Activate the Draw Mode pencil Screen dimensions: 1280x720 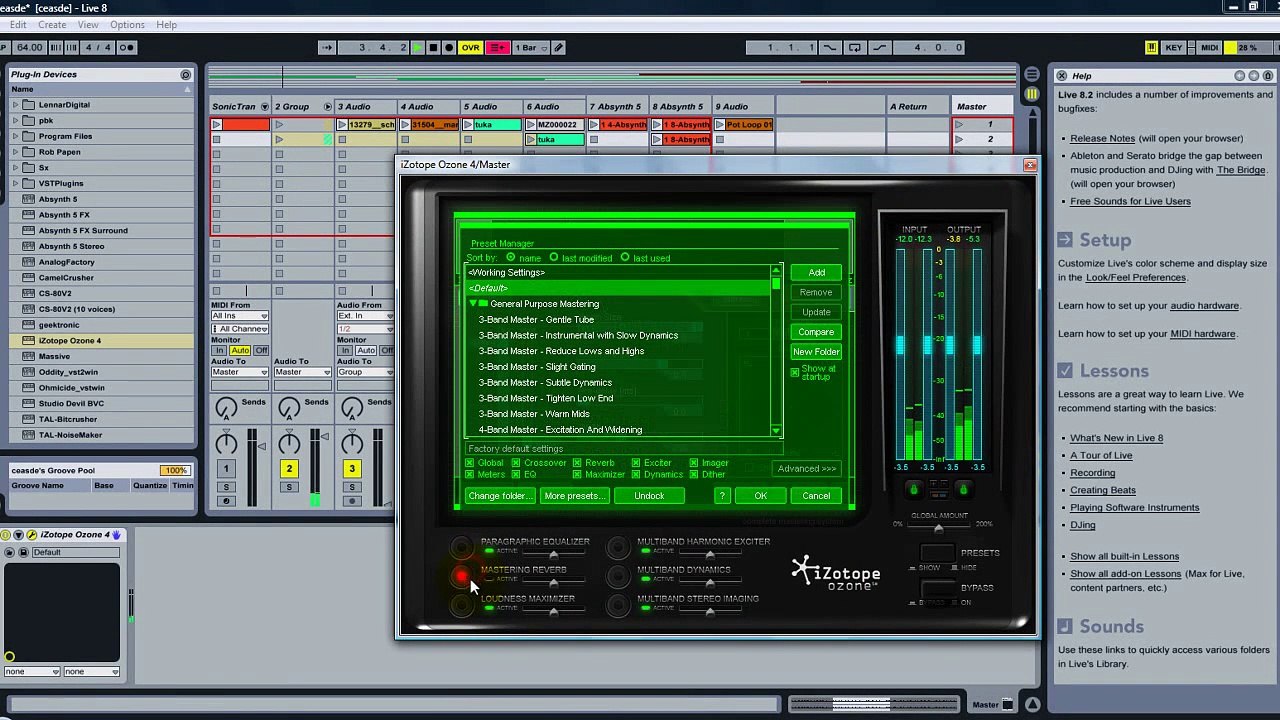click(559, 47)
